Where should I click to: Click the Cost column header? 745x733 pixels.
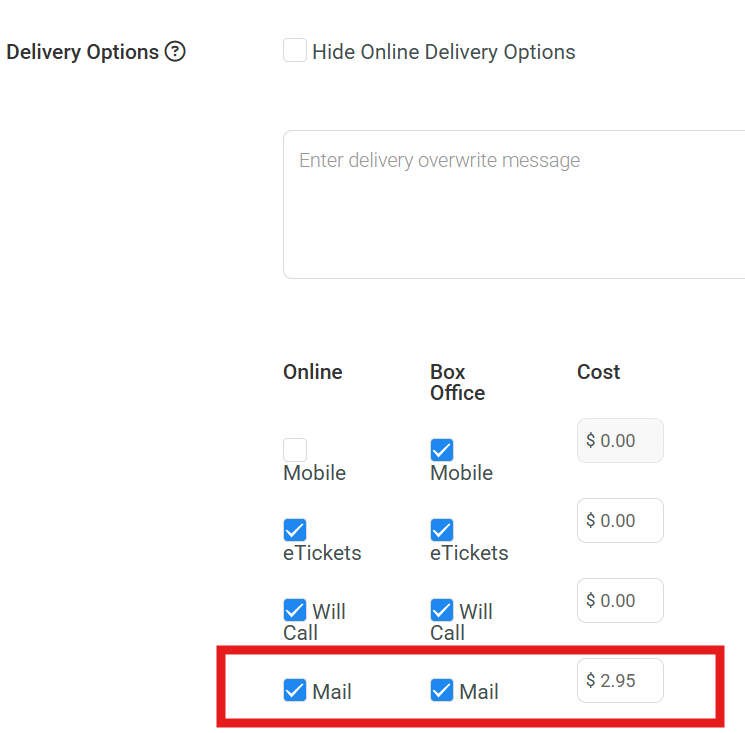click(598, 372)
